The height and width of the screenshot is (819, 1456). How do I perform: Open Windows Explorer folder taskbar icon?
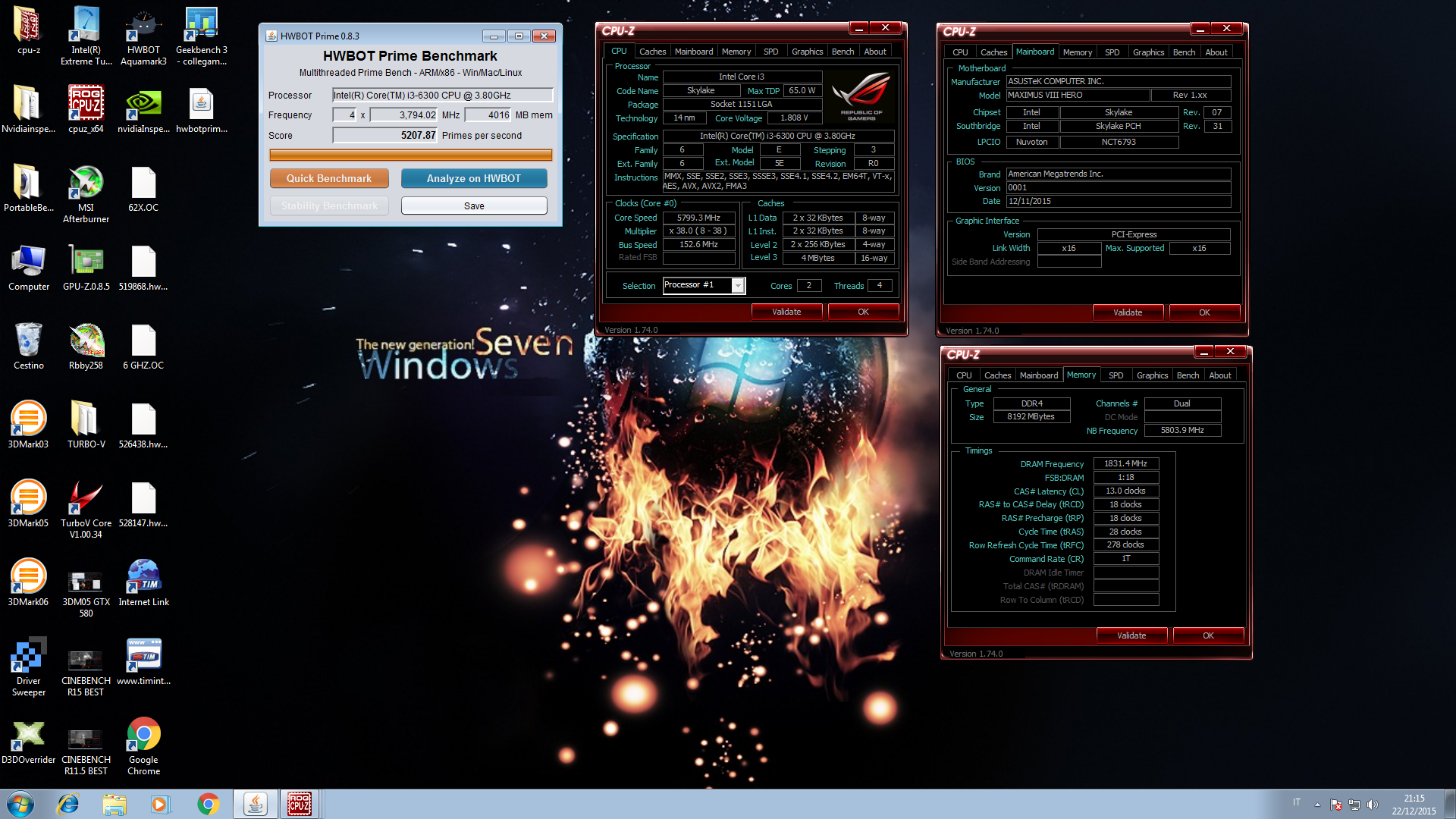[x=114, y=804]
